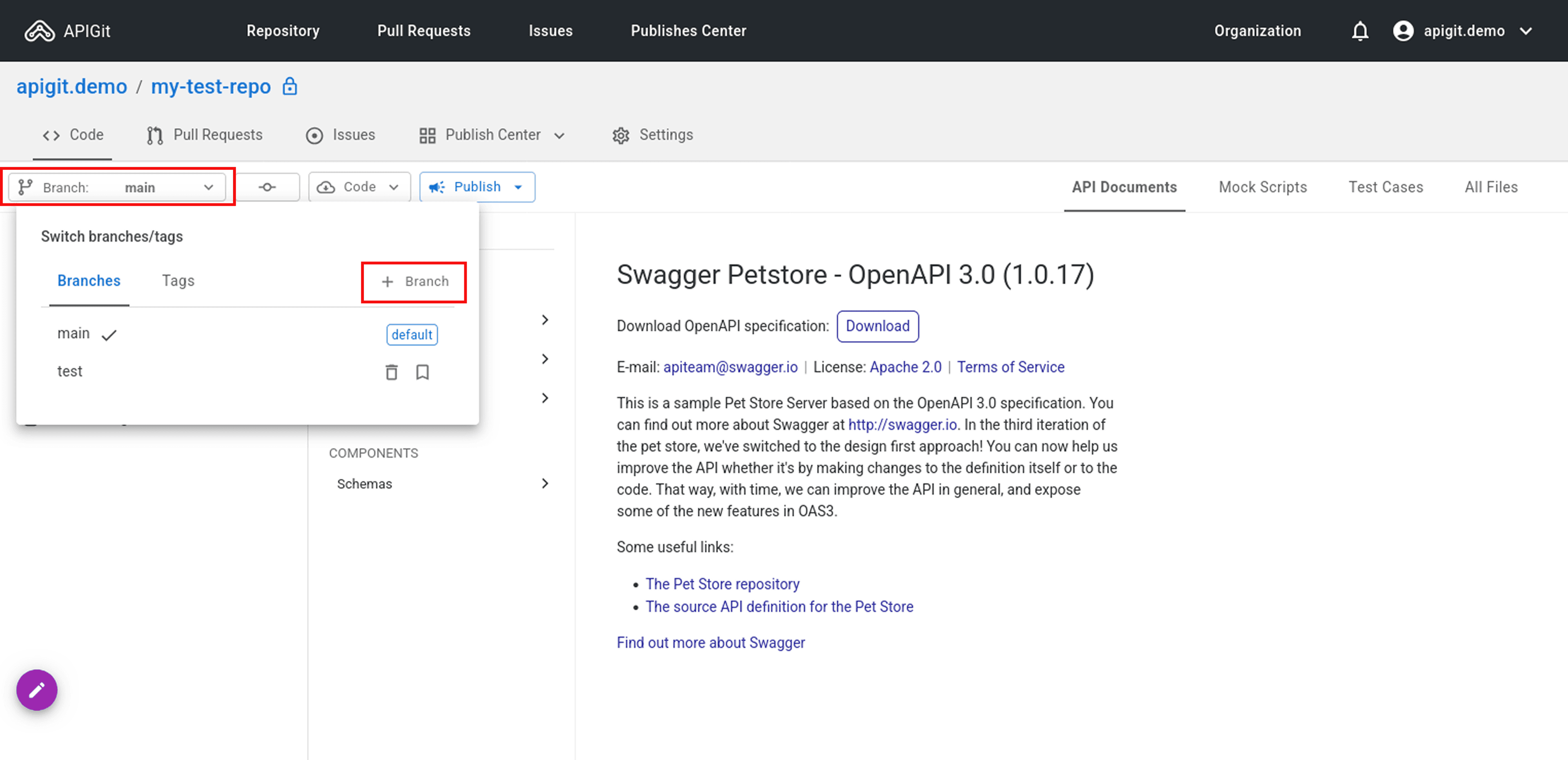This screenshot has width=1568, height=760.
Task: Select the Branches tab in popup
Action: pos(89,281)
